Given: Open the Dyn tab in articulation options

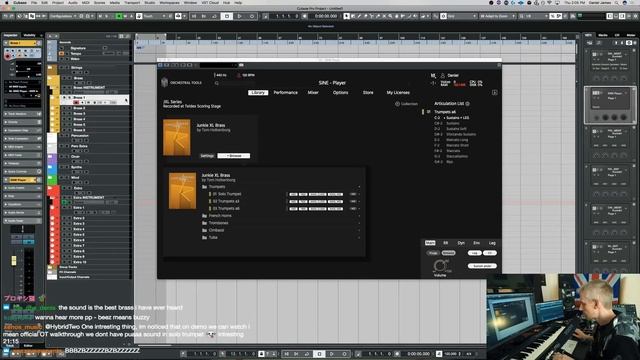Looking at the screenshot, I should (461, 243).
